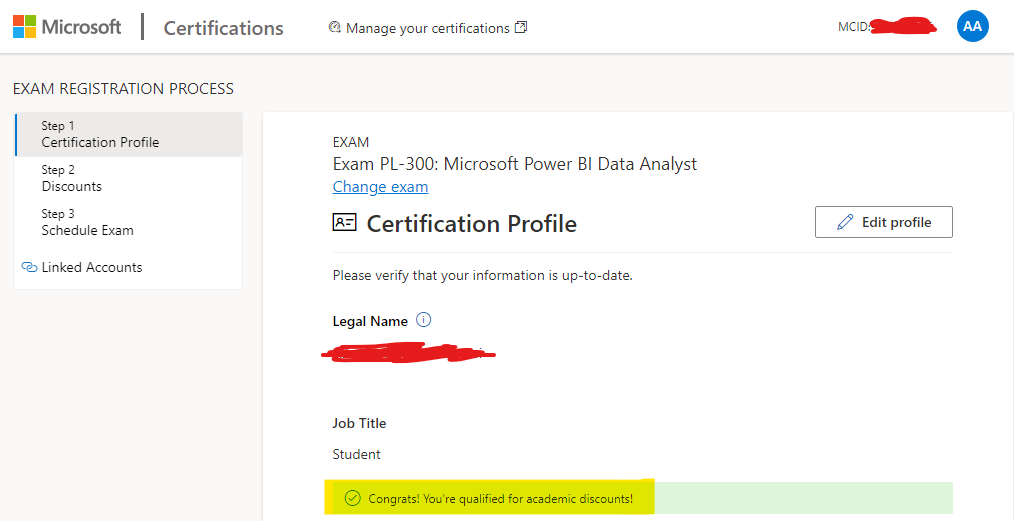Image resolution: width=1014 pixels, height=521 pixels.
Task: Click the Student job title value
Action: click(356, 454)
